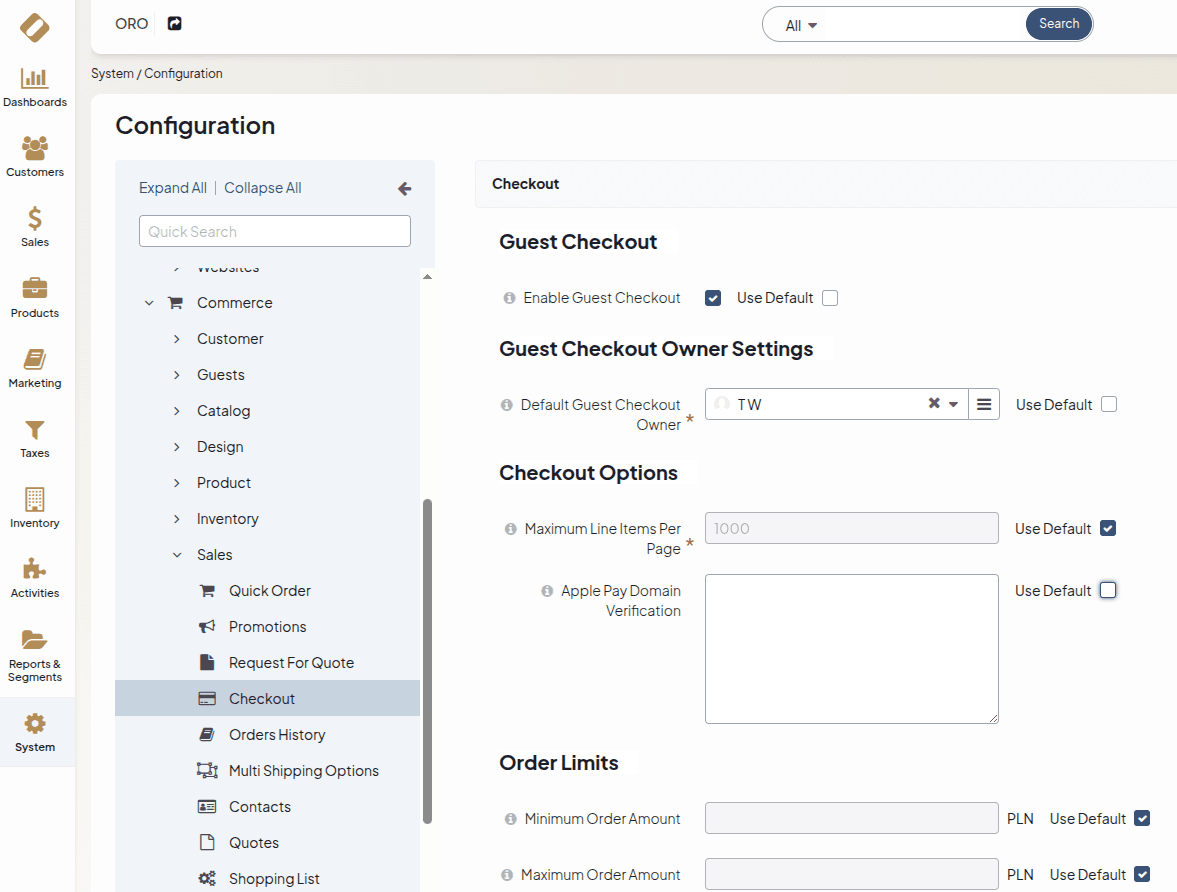The height and width of the screenshot is (892, 1177).
Task: Select Multi Shipping Options menu item
Action: point(303,771)
